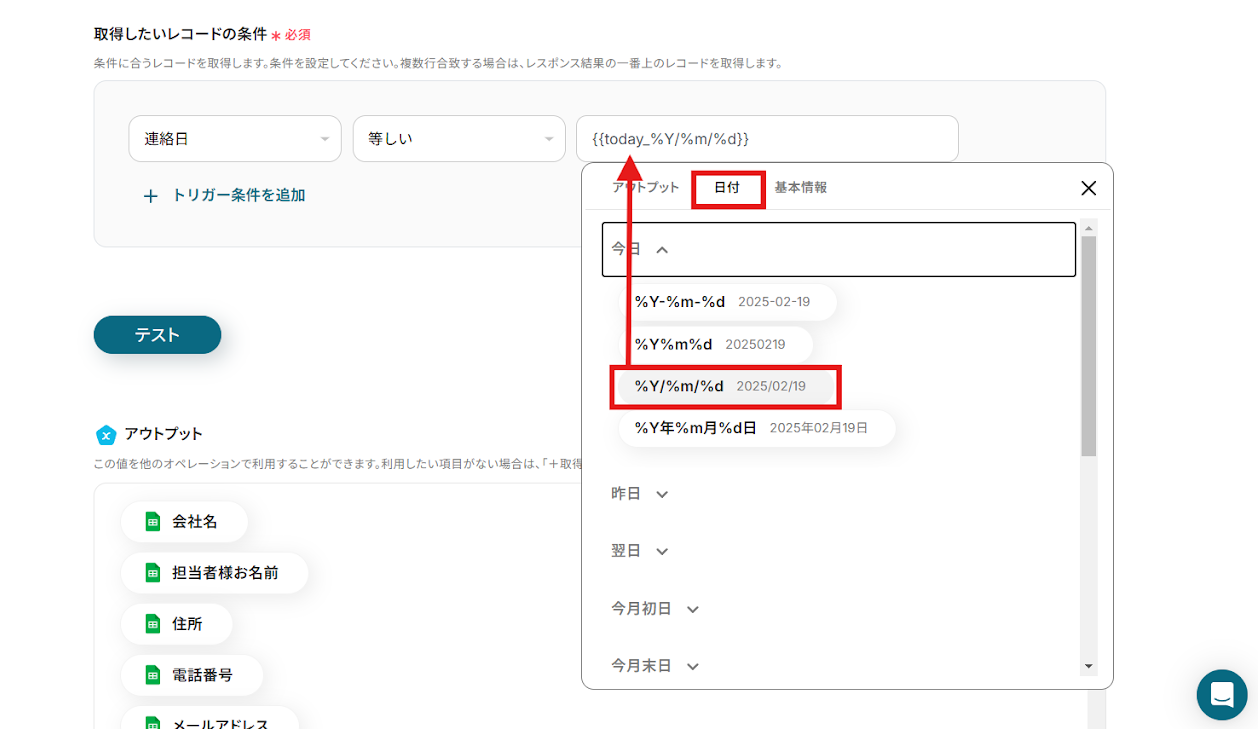Expand the 今月初日 date section
The height and width of the screenshot is (729, 1258).
coord(655,608)
